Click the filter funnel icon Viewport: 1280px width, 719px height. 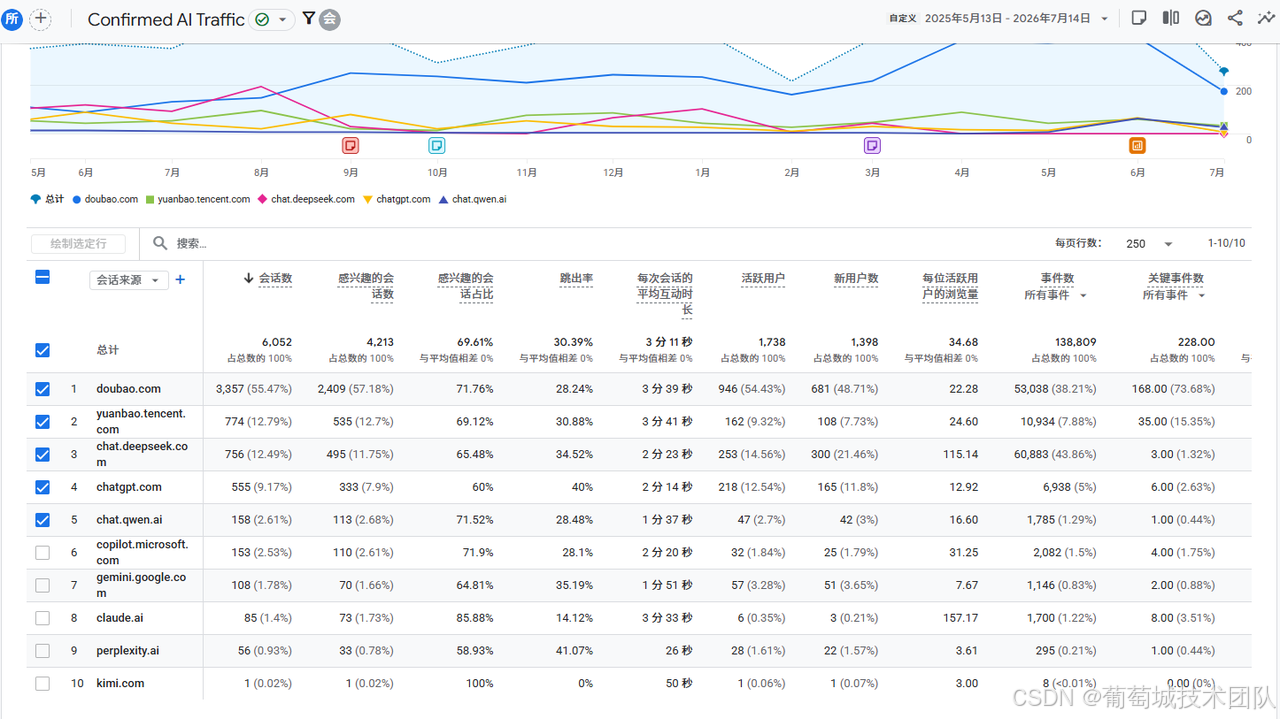pos(308,18)
